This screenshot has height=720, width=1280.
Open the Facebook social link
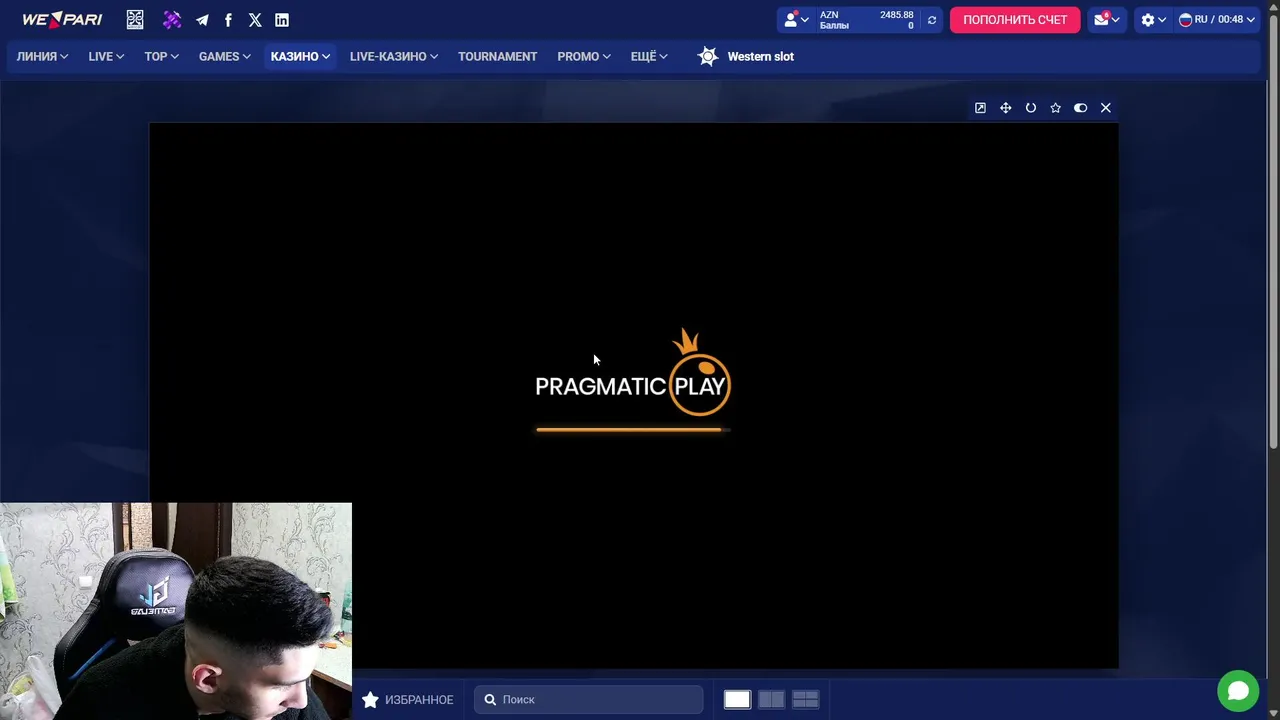tap(228, 20)
